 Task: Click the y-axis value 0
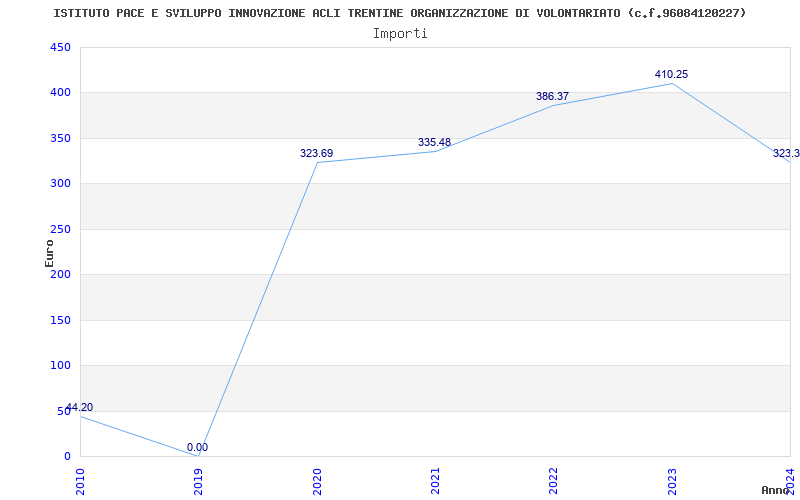tap(67, 457)
